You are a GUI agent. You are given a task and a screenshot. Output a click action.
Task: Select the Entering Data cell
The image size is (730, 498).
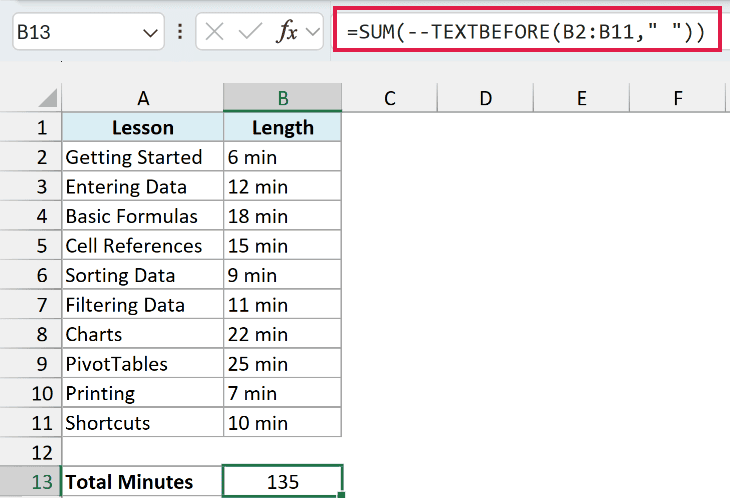(x=142, y=186)
